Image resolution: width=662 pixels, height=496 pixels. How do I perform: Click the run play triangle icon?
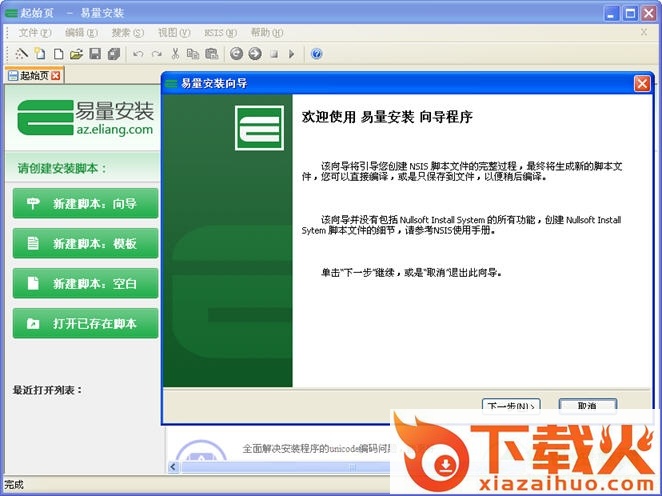pos(291,54)
